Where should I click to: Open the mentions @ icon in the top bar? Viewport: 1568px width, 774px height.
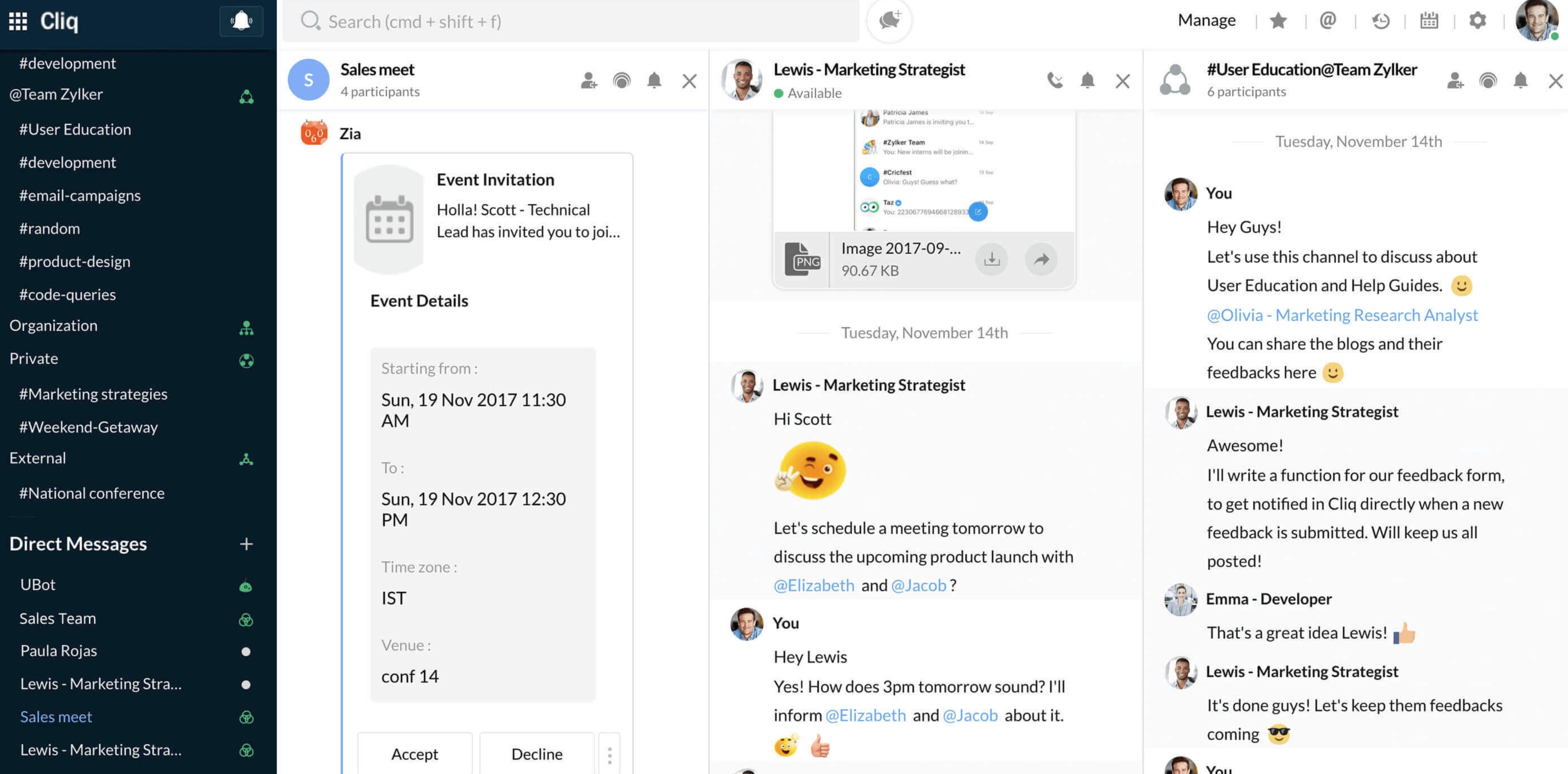click(x=1327, y=21)
